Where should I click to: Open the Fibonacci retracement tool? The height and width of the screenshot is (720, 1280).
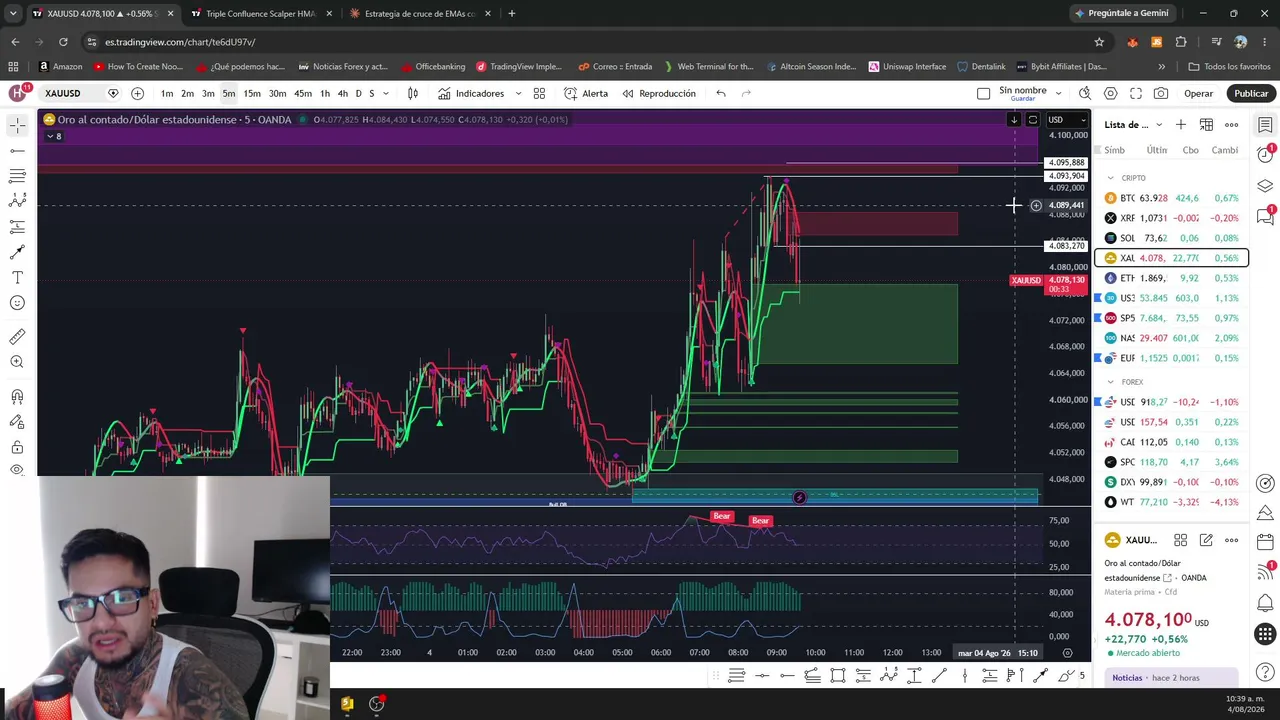coord(17,176)
